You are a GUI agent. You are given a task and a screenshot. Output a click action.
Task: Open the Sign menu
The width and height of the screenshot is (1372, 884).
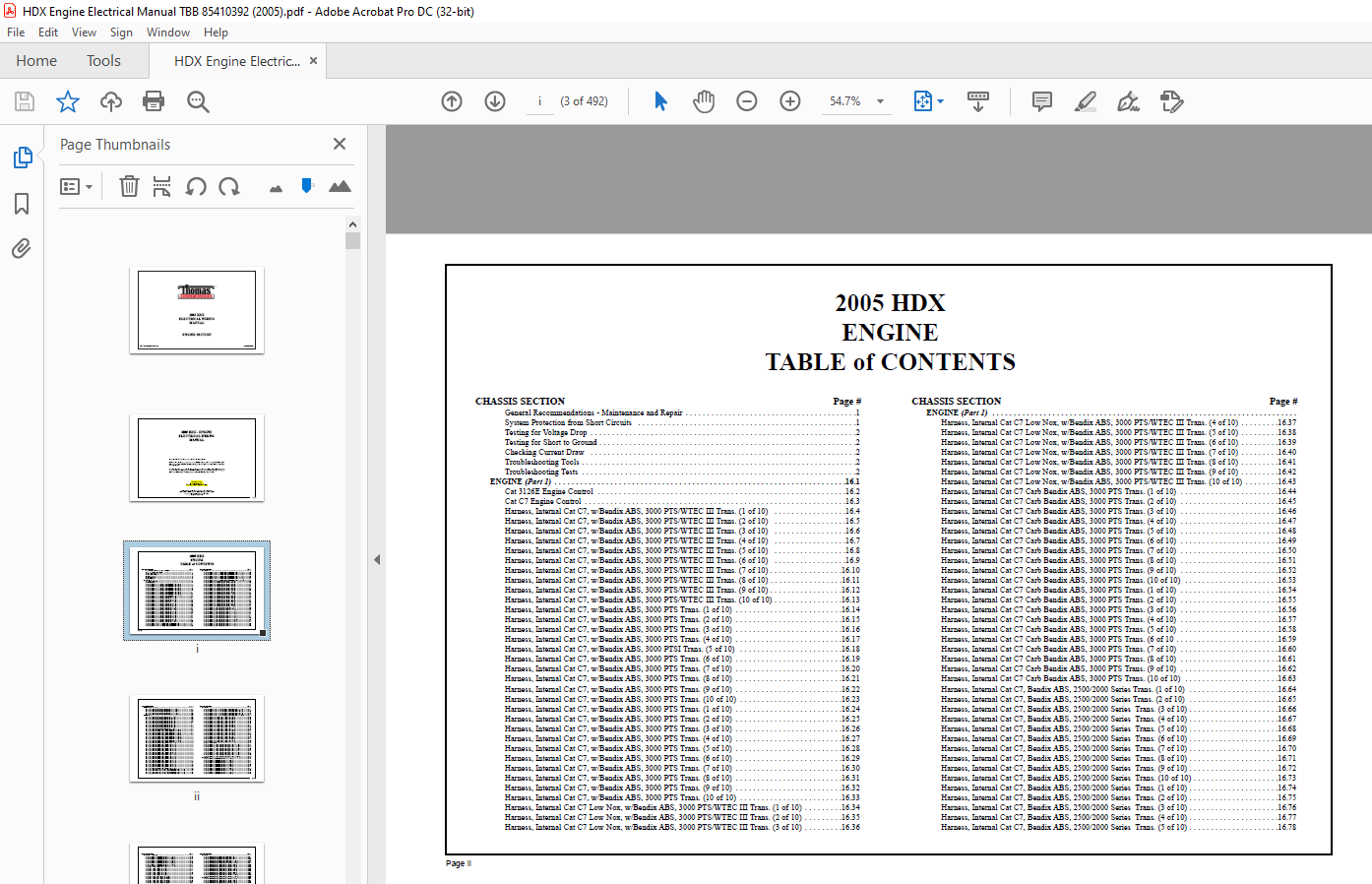[x=121, y=32]
